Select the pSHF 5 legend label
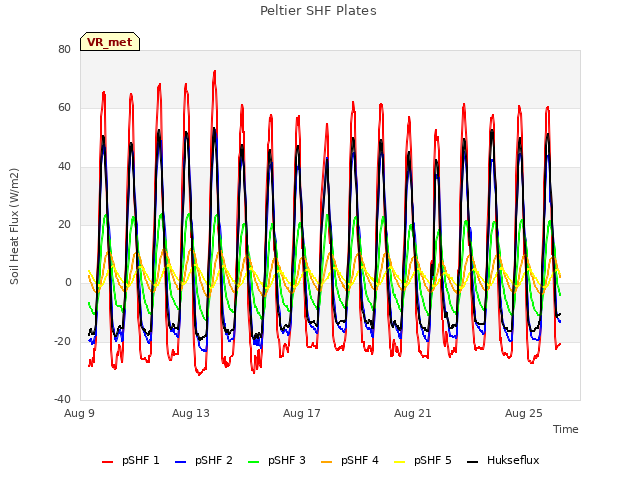 coord(433,460)
